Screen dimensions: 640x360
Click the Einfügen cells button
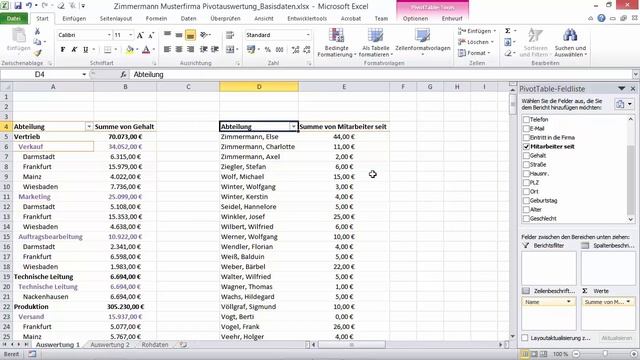[x=477, y=31]
